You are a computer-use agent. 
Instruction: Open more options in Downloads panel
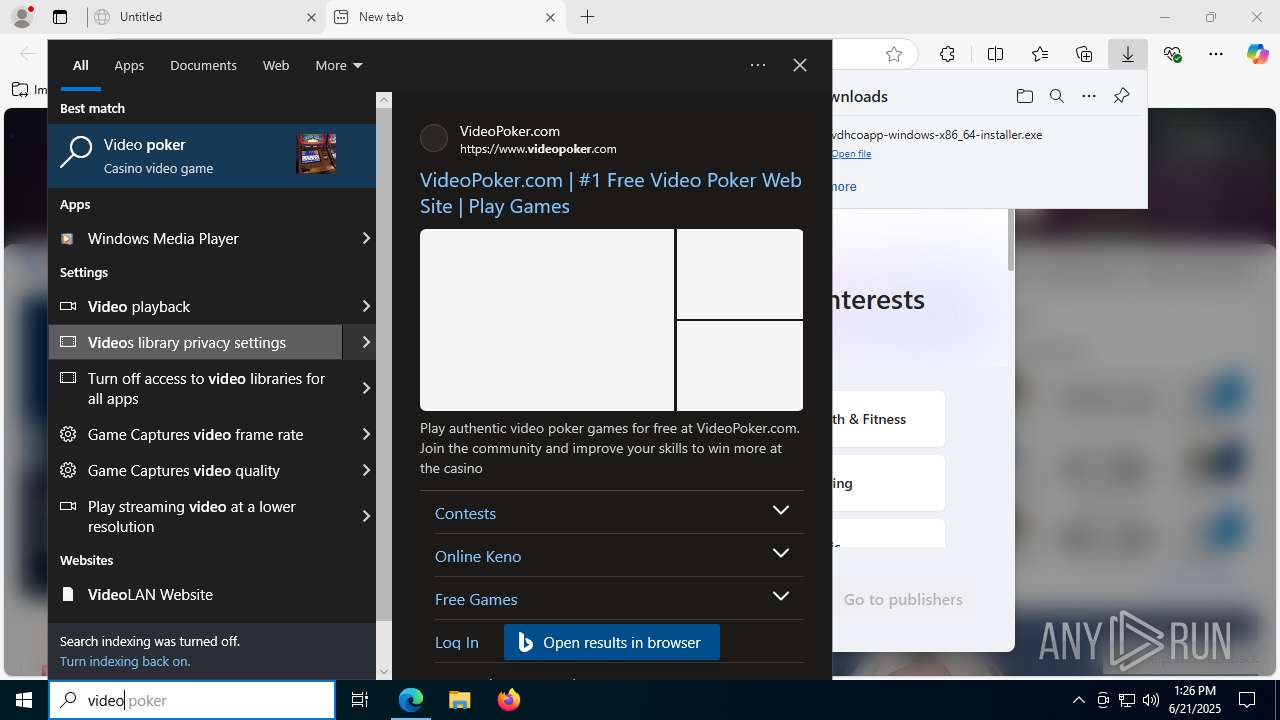click(1089, 96)
